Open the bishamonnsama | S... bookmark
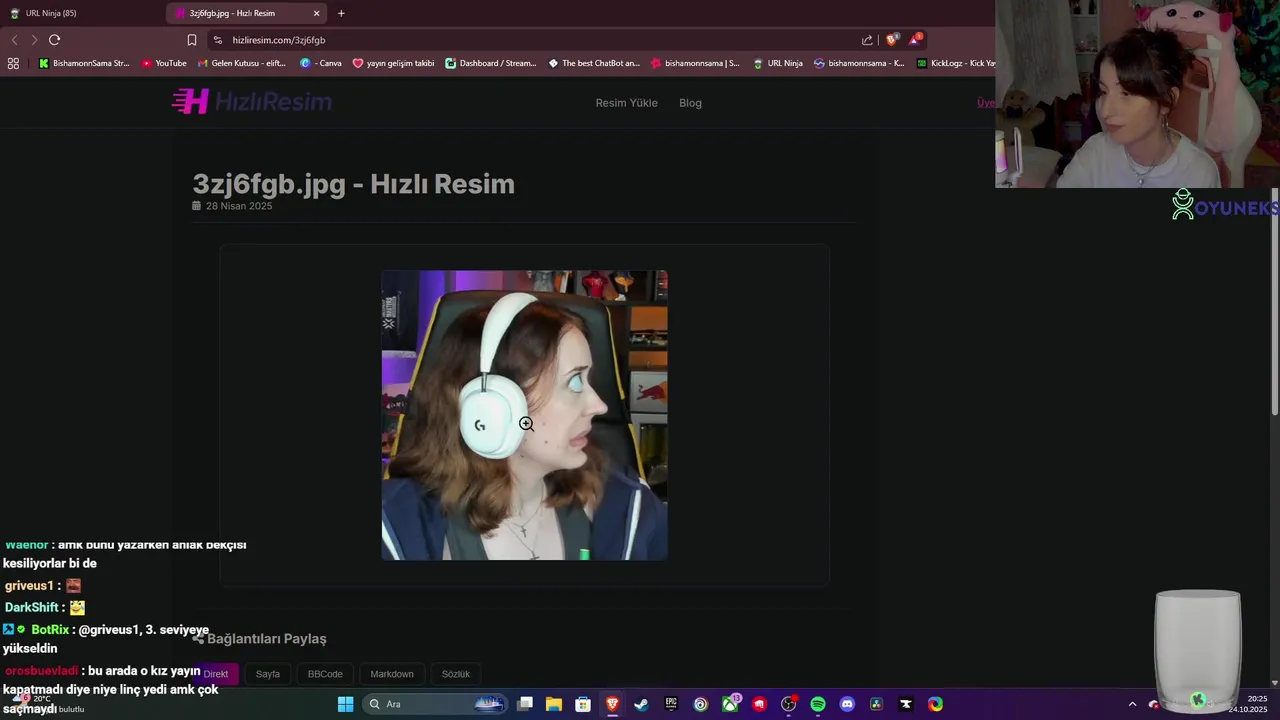1280x720 pixels. [x=695, y=63]
